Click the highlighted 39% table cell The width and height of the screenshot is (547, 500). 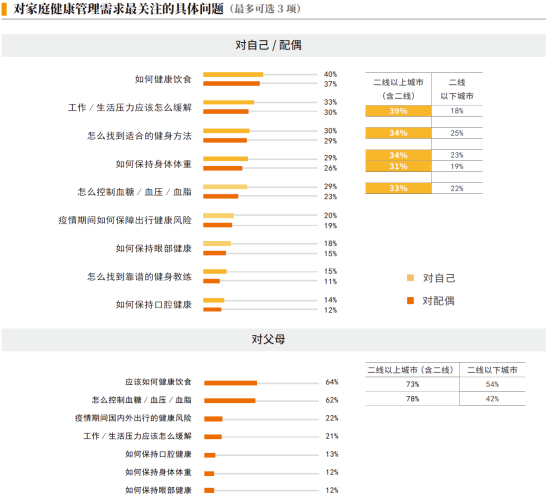(398, 111)
